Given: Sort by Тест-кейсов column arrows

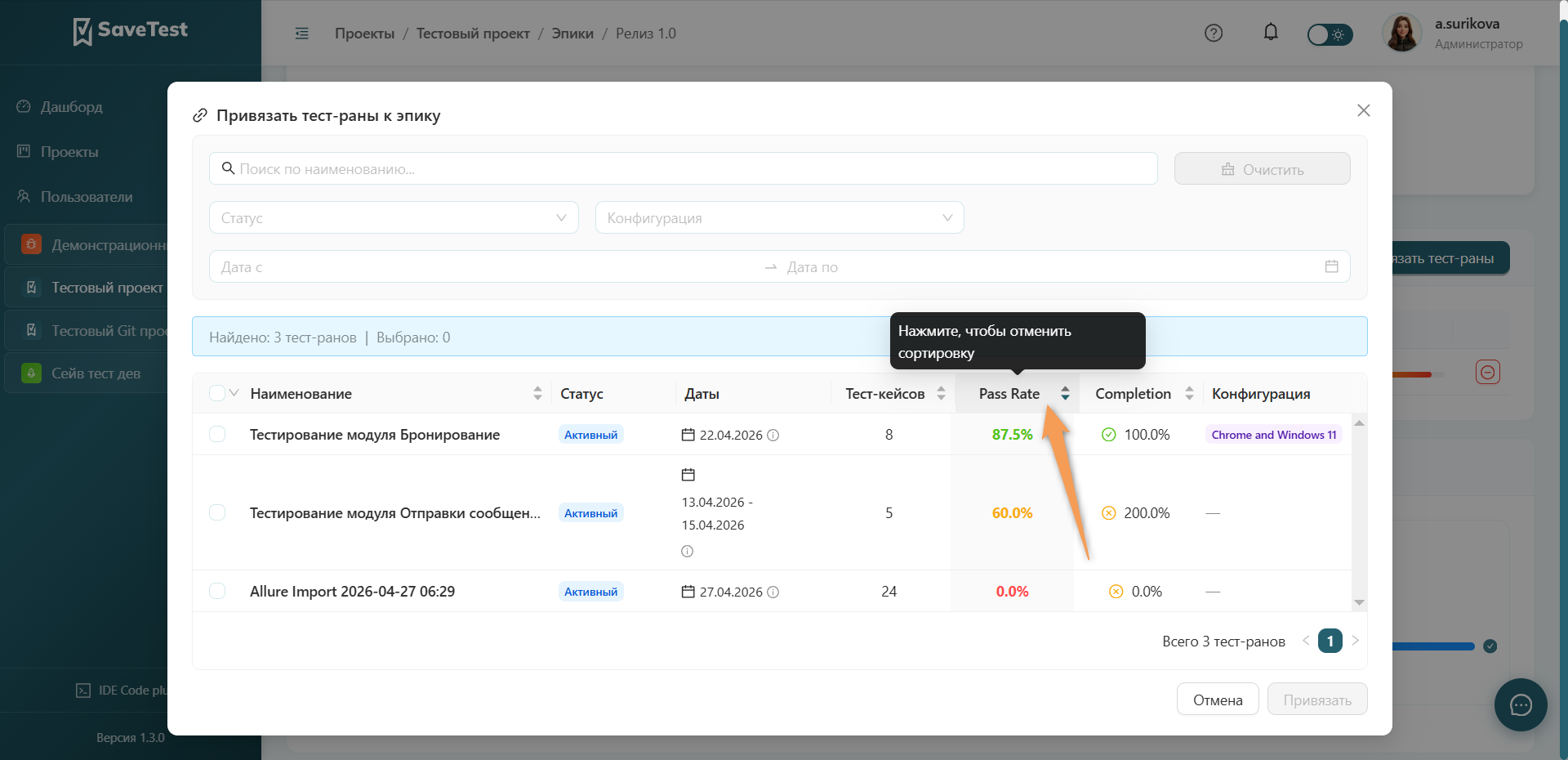Looking at the screenshot, I should point(941,394).
